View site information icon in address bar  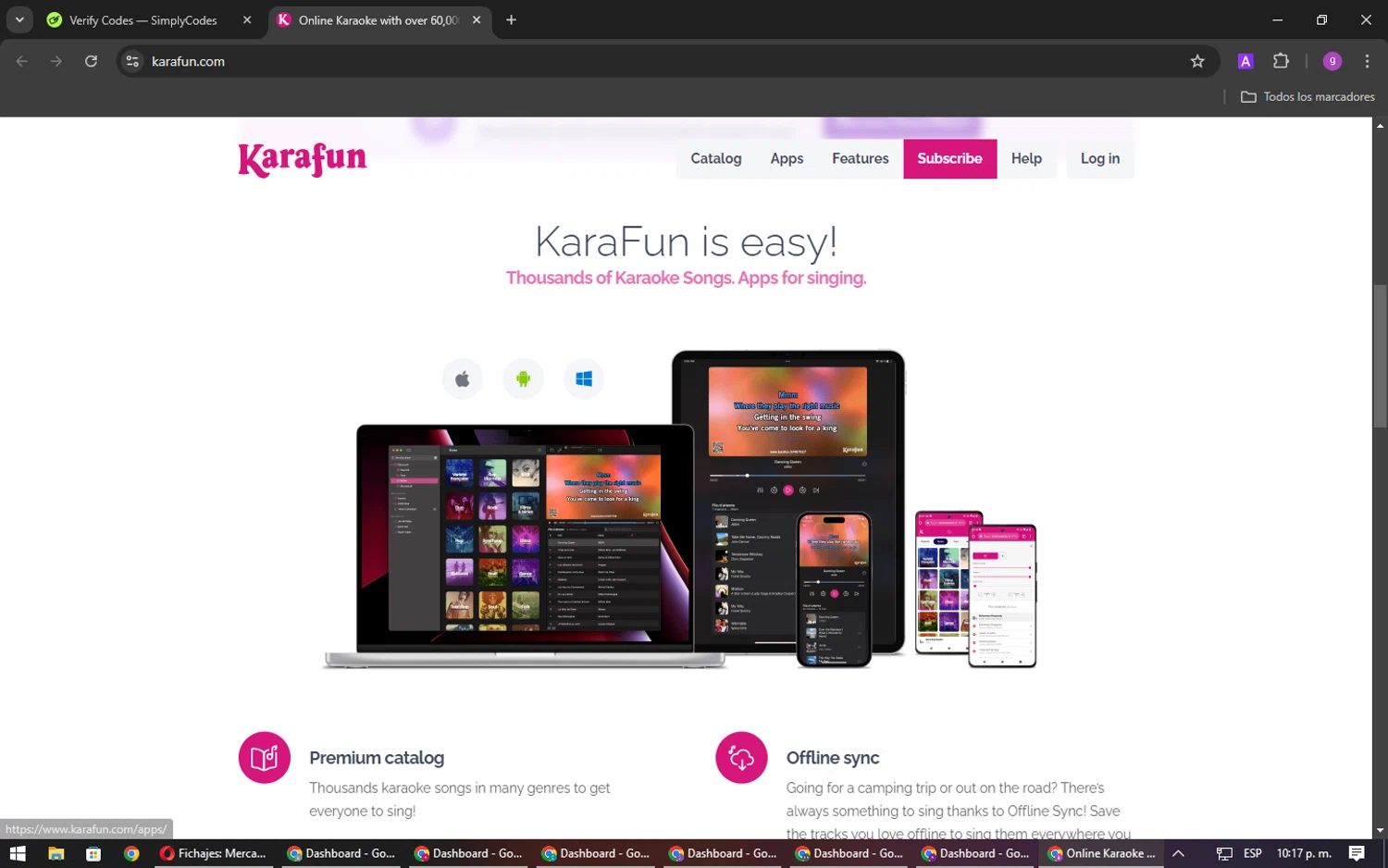(132, 61)
